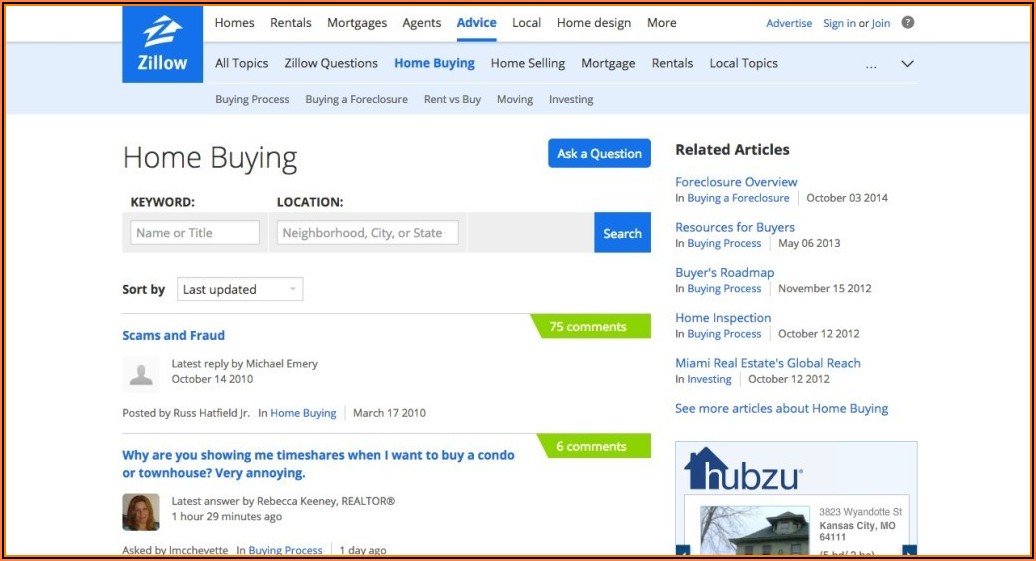Open the Sort by Last updated dropdown
The width and height of the screenshot is (1036, 561).
tap(240, 289)
